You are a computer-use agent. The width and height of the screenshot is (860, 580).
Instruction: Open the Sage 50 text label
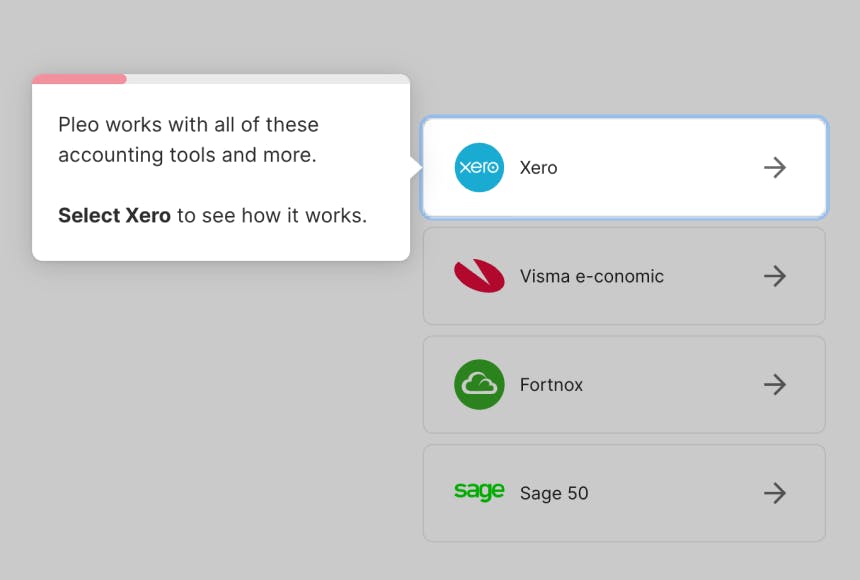click(554, 492)
